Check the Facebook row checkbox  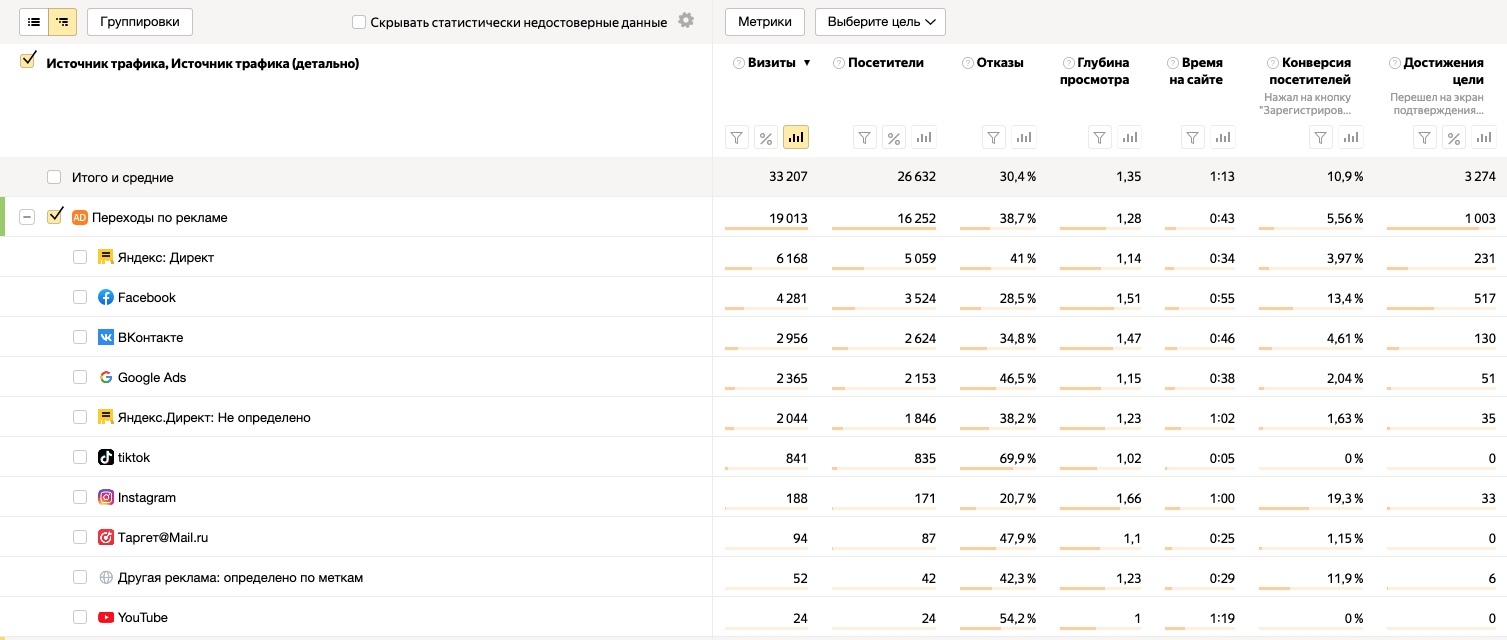(80, 297)
